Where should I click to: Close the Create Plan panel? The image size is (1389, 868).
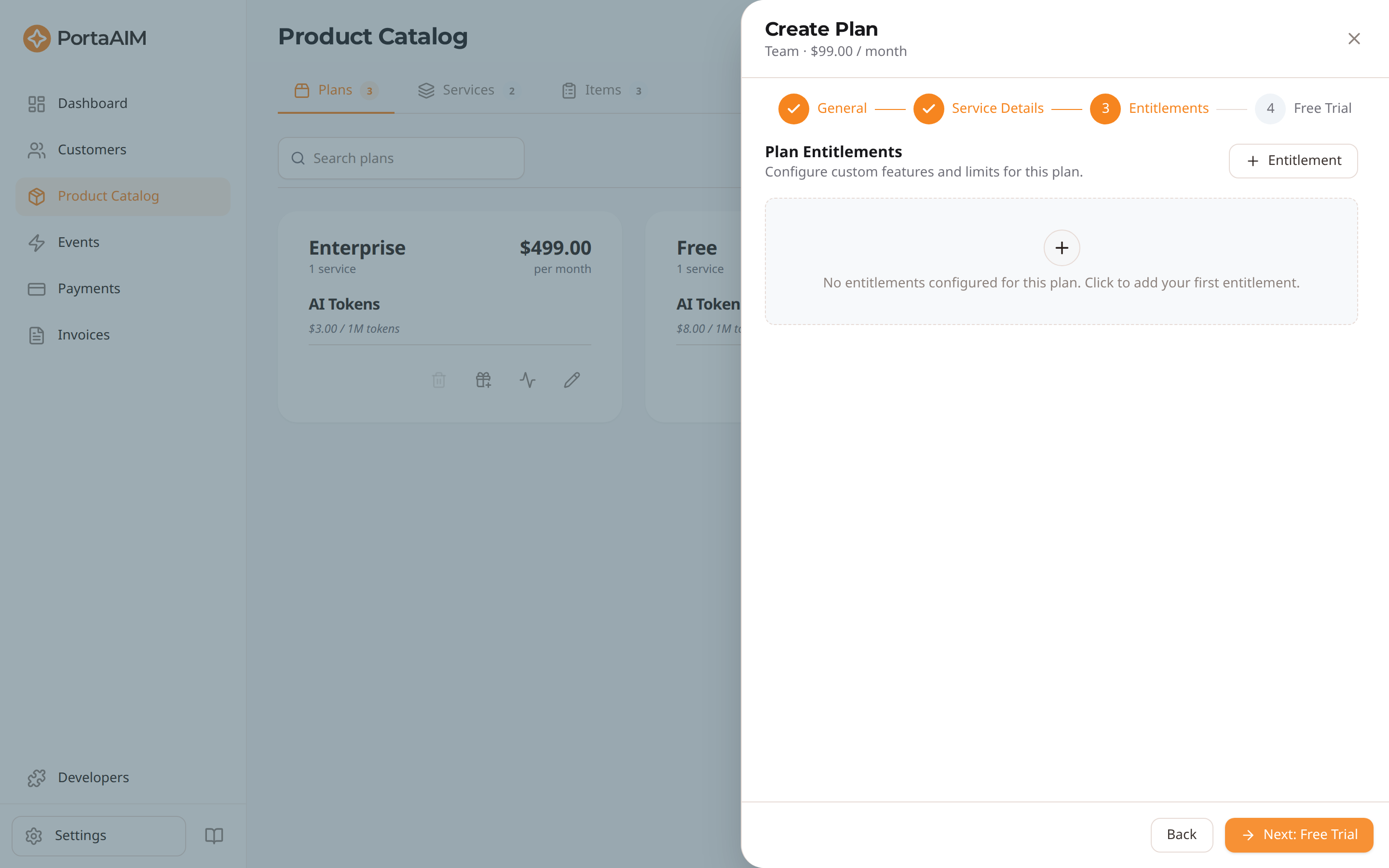1354,39
